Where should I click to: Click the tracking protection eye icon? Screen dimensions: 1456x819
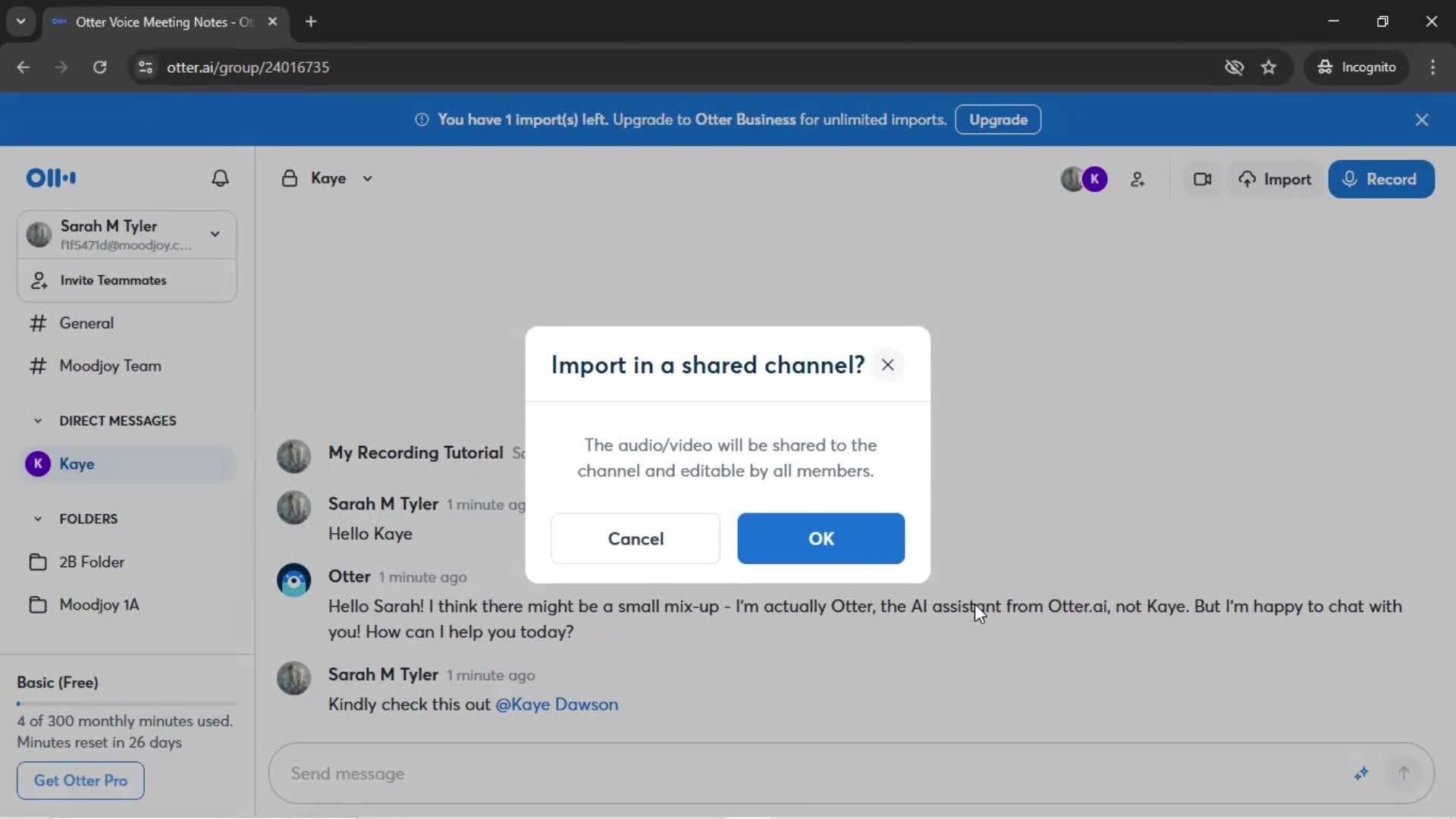point(1234,67)
